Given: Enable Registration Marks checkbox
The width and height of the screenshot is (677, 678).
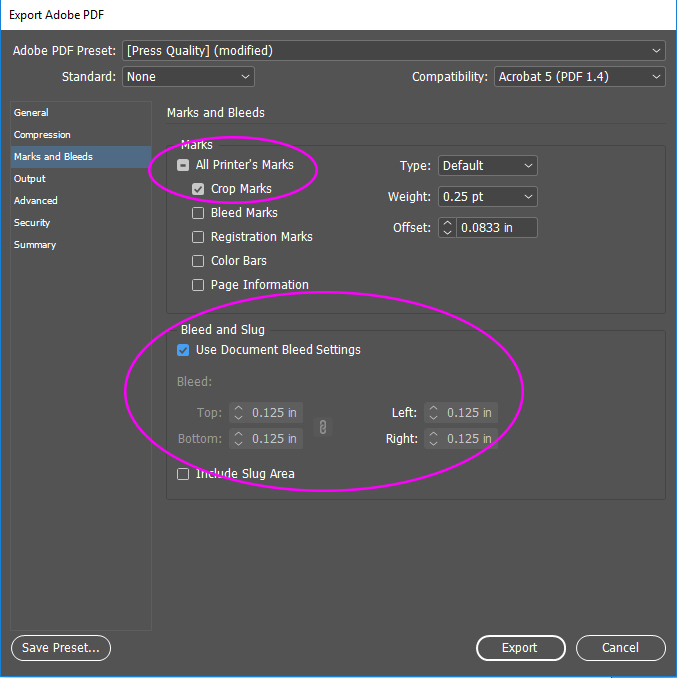Looking at the screenshot, I should (198, 237).
